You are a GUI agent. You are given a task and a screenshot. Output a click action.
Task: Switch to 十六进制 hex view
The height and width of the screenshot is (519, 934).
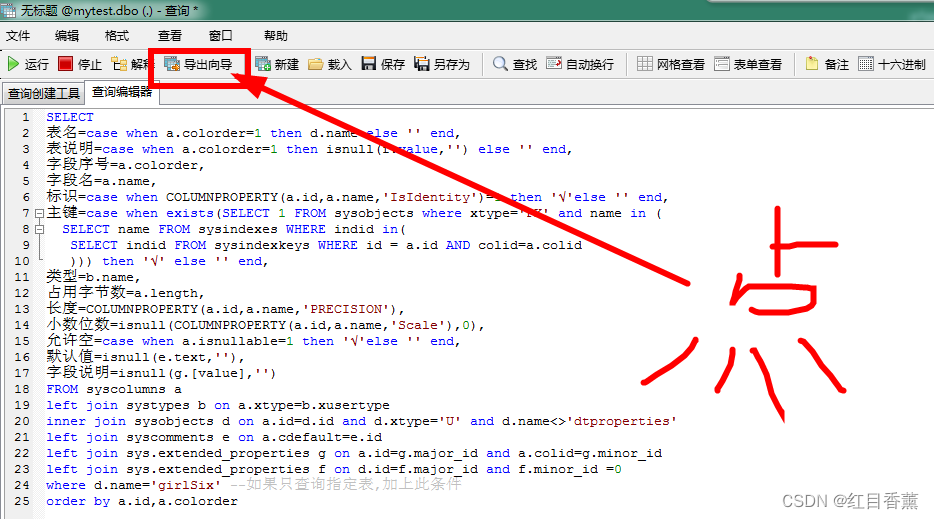(892, 64)
